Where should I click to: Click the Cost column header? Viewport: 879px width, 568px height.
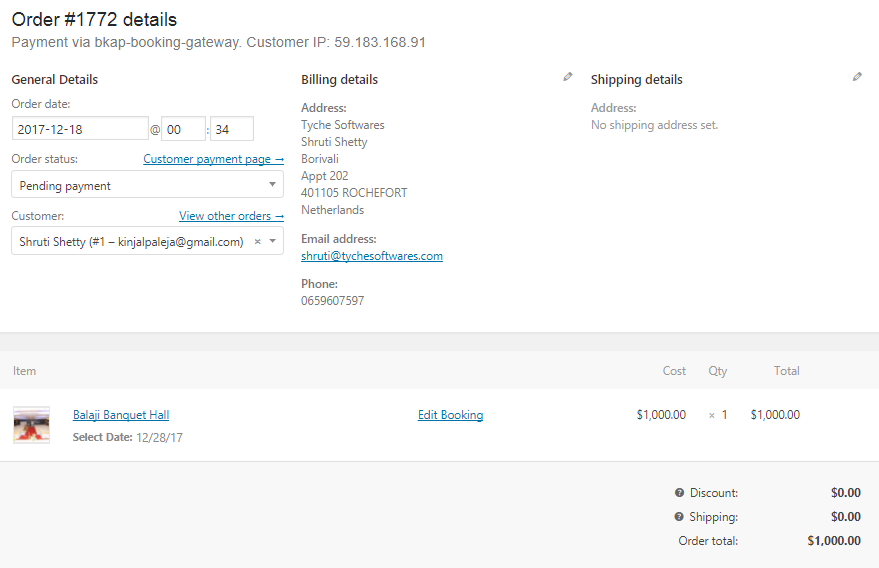pos(674,371)
